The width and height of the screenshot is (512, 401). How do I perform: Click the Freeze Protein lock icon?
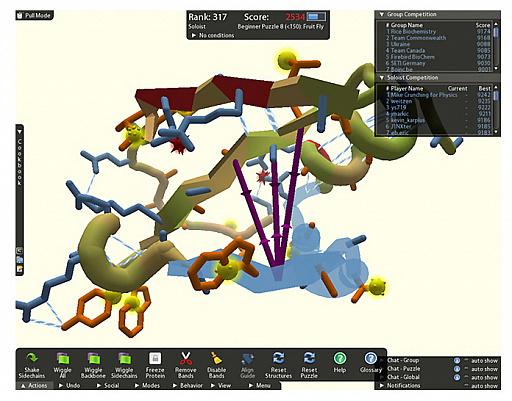pos(155,358)
